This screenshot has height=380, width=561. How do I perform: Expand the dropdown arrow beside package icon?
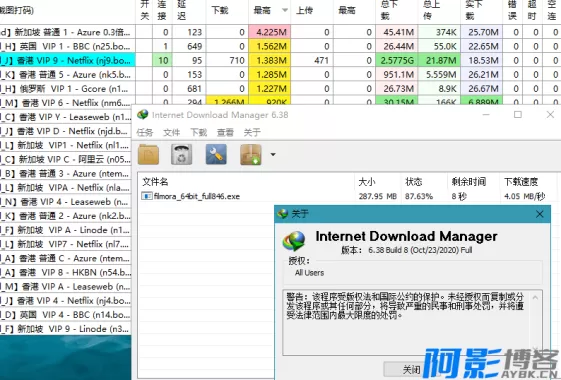tap(273, 155)
